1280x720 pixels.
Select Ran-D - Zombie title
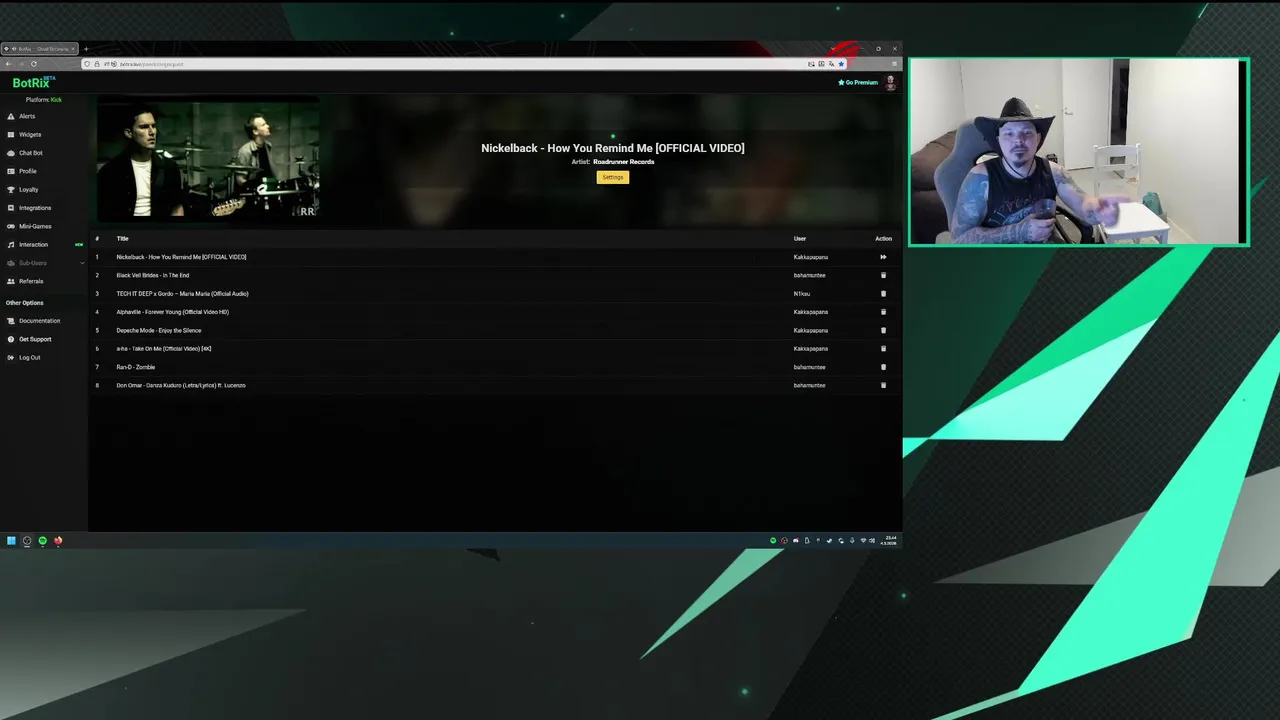(x=135, y=367)
